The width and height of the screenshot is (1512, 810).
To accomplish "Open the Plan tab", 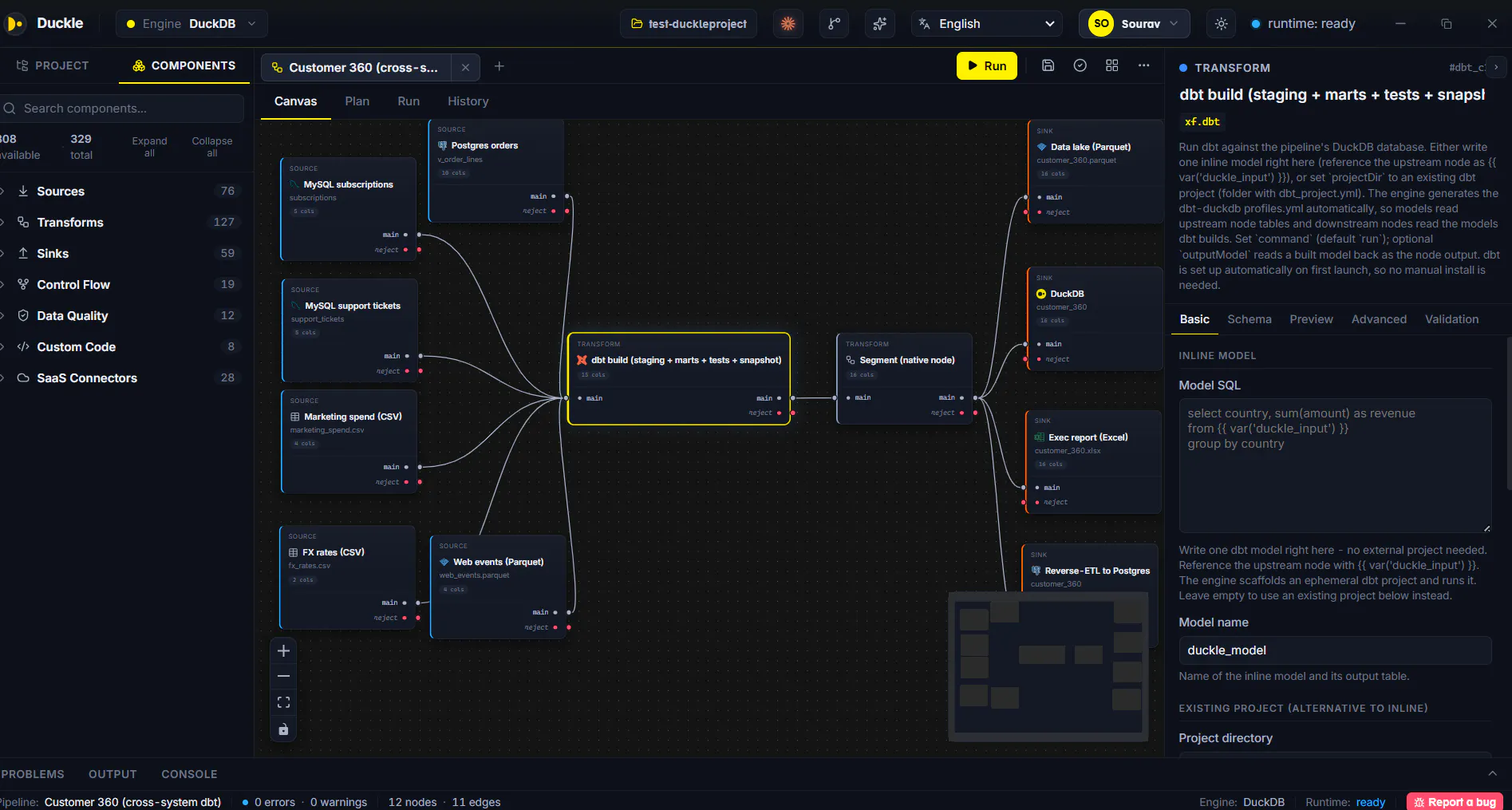I will [x=357, y=101].
